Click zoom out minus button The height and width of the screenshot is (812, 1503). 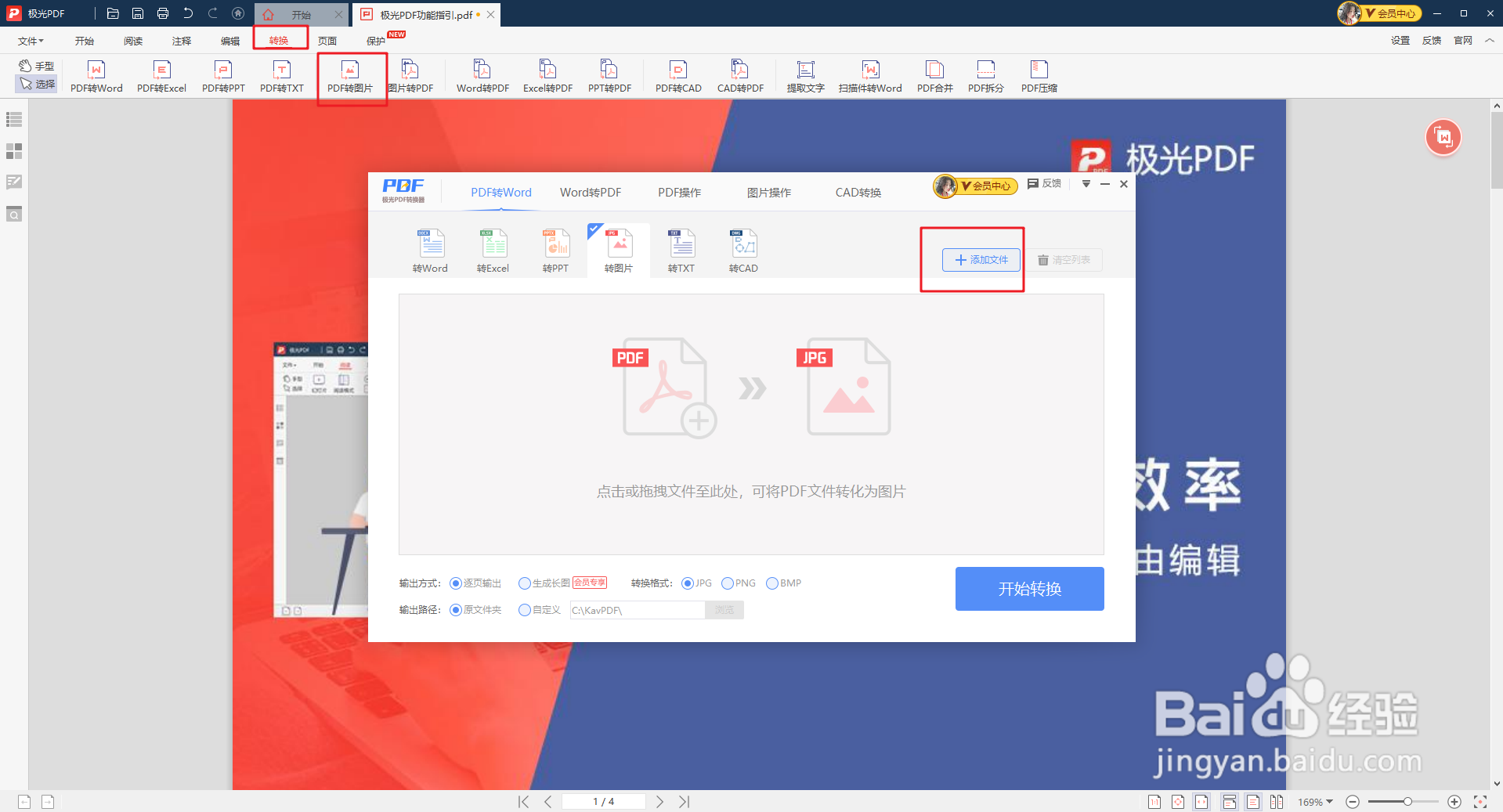click(x=1352, y=802)
